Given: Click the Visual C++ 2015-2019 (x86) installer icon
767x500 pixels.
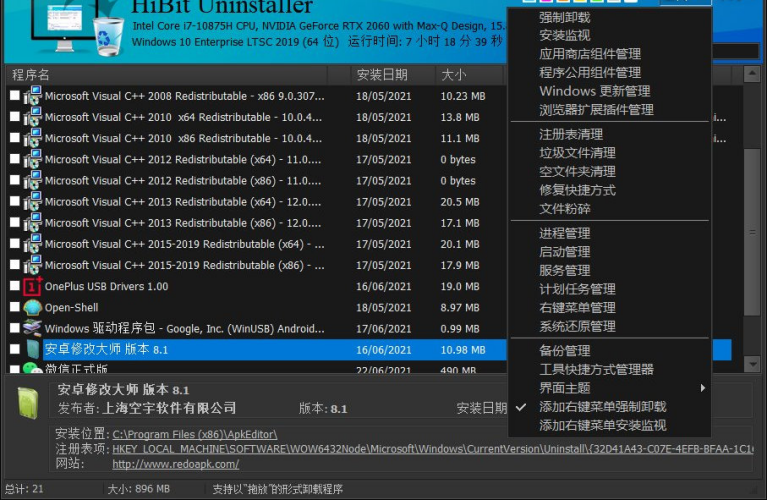Looking at the screenshot, I should [x=32, y=265].
